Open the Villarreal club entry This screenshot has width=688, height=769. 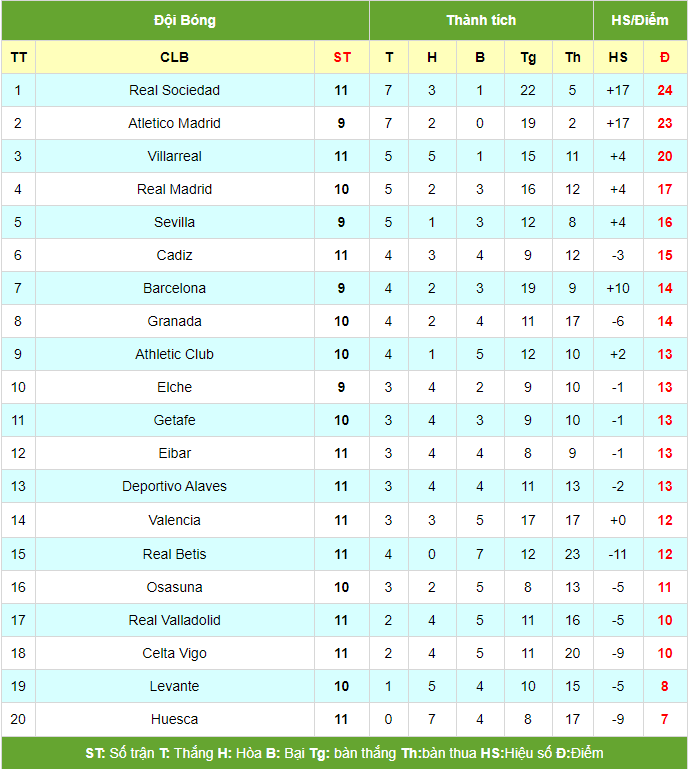(x=174, y=156)
